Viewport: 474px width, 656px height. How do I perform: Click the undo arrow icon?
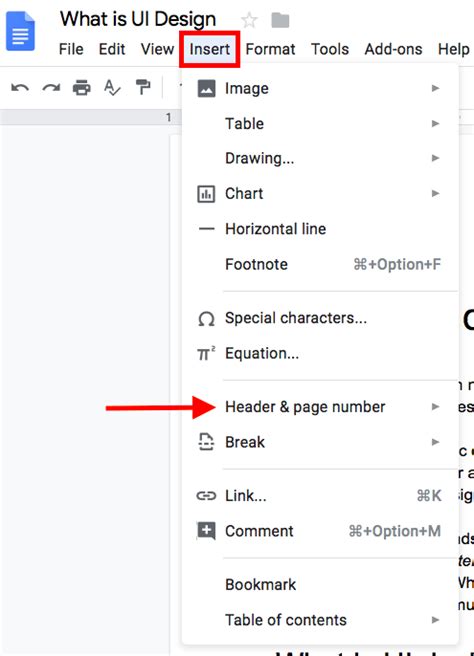(x=20, y=88)
